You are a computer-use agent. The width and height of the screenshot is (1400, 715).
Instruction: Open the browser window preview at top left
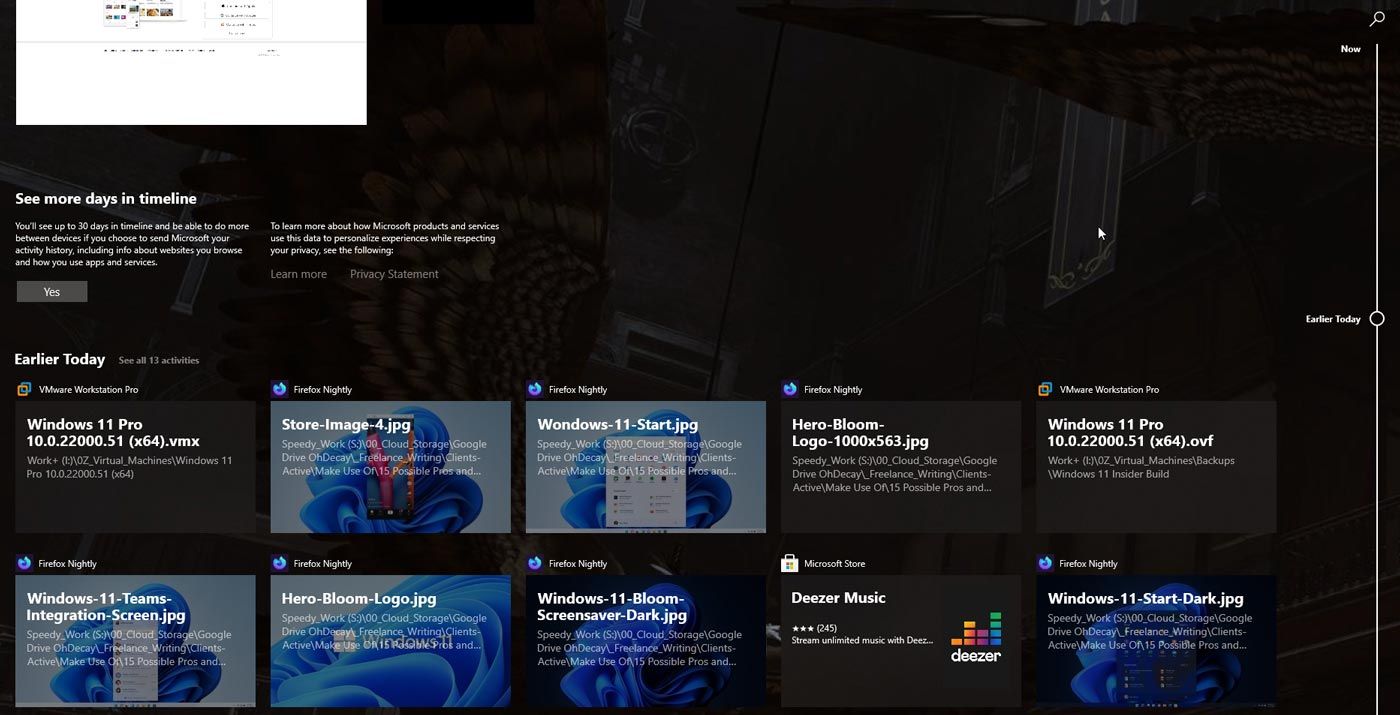190,62
